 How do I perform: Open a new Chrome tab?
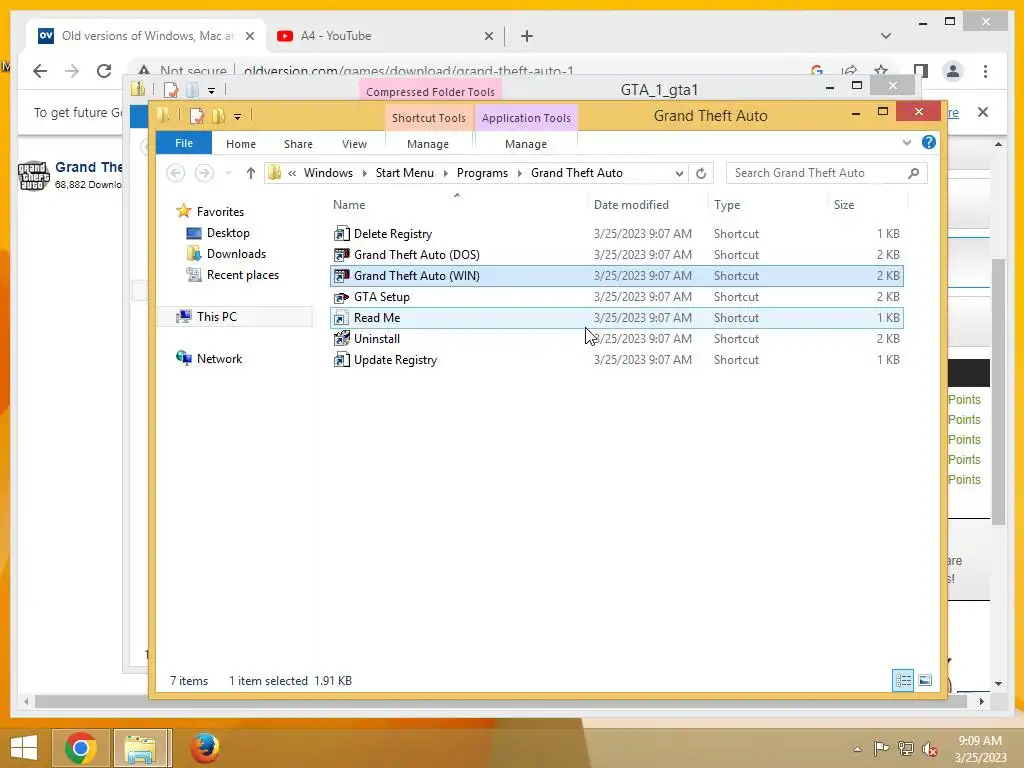526,36
